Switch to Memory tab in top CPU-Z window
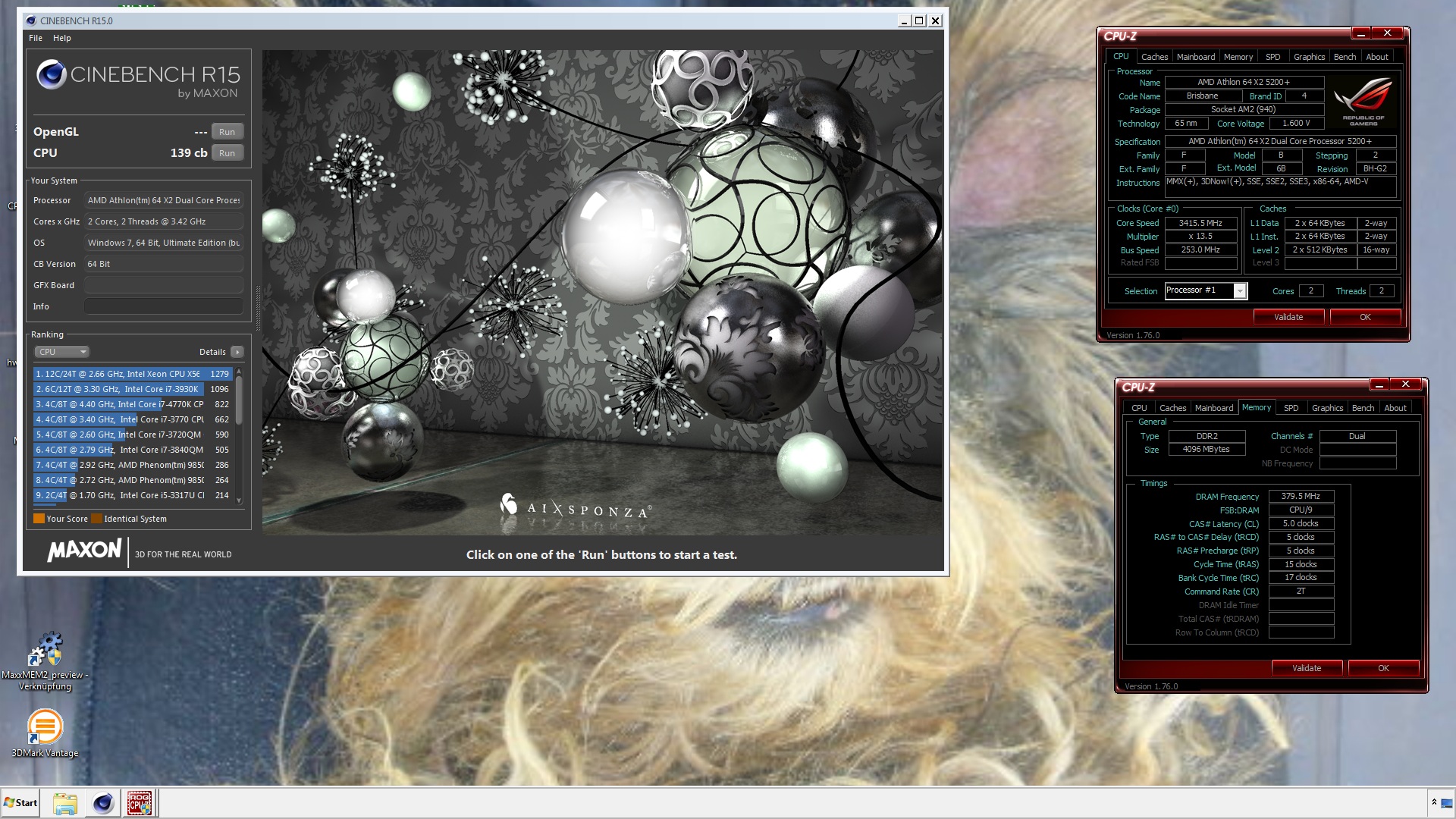The image size is (1456, 819). (1238, 57)
